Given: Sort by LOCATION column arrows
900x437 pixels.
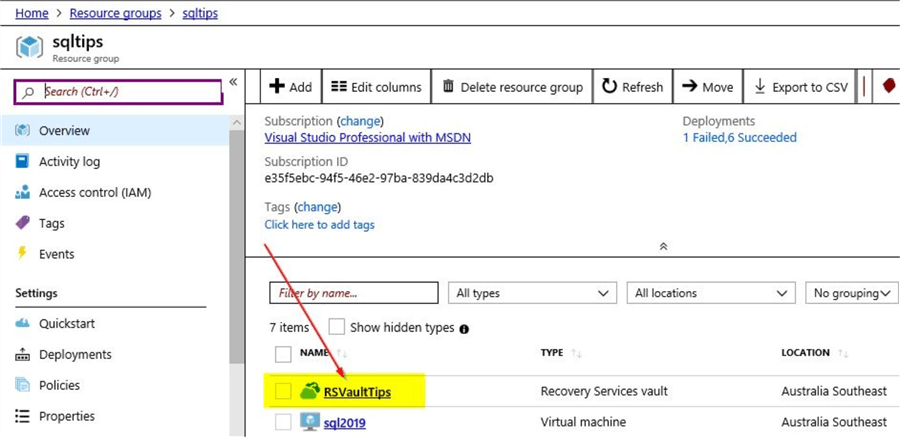Looking at the screenshot, I should point(843,354).
